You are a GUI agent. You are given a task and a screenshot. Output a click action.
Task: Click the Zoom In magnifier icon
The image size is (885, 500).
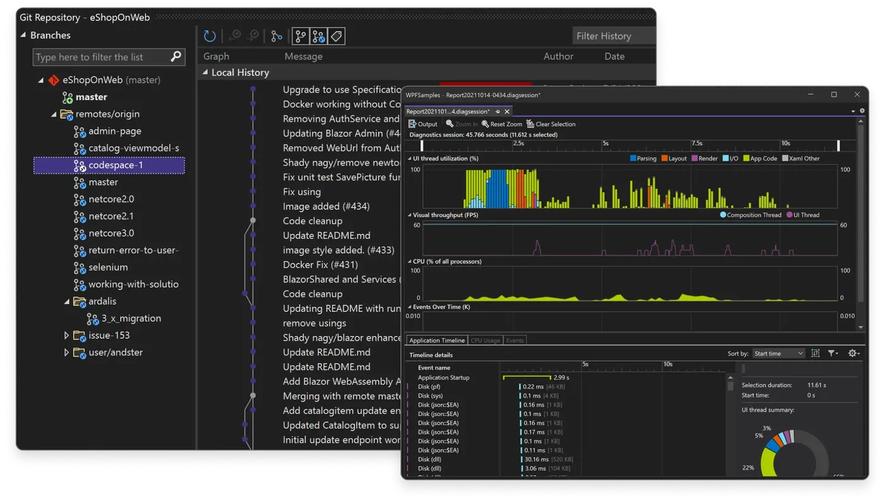[449, 124]
